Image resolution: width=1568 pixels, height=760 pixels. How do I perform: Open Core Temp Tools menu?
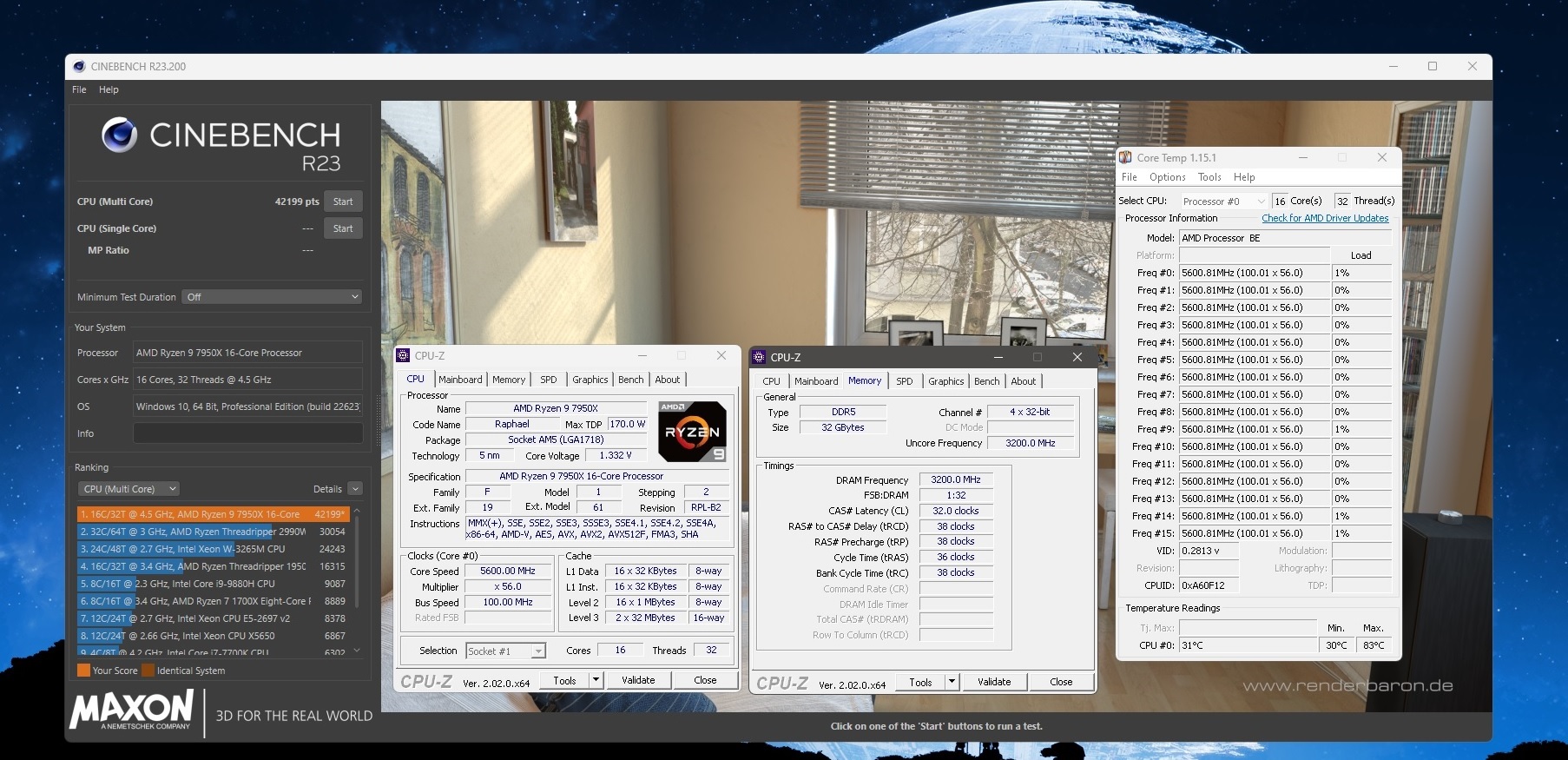[x=1209, y=177]
